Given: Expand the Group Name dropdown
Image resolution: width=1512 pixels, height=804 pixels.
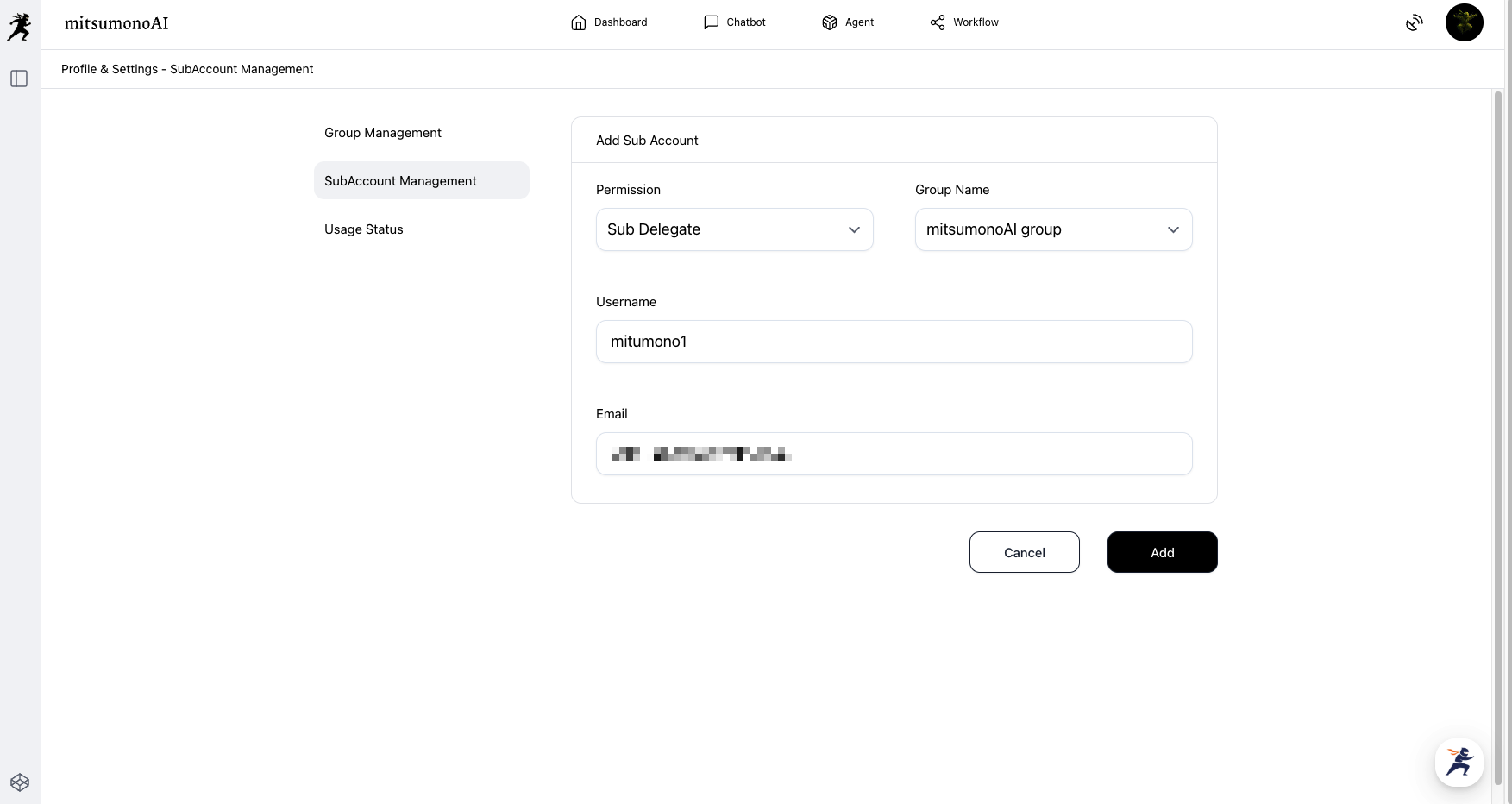Looking at the screenshot, I should pos(1053,229).
